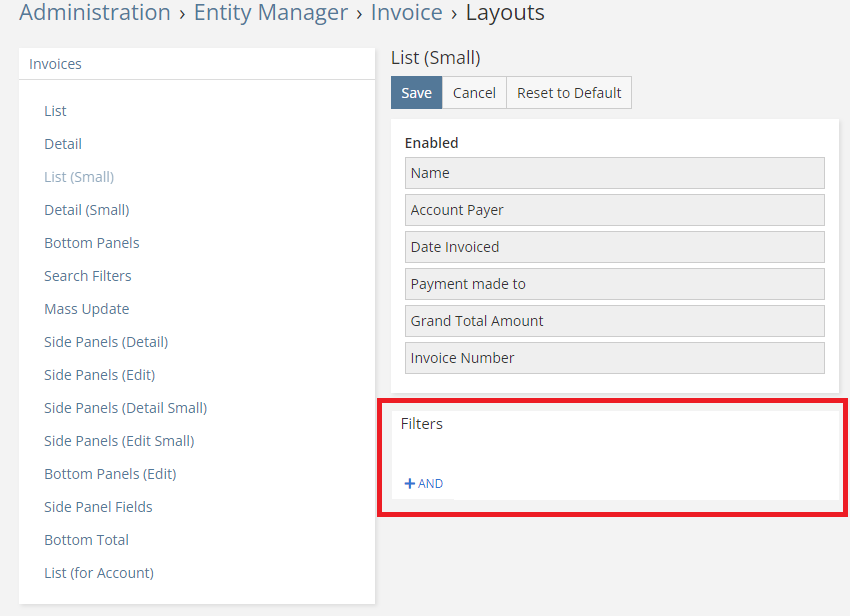This screenshot has height=616, width=850.
Task: Select the Detail (Small) layout
Action: tap(86, 210)
